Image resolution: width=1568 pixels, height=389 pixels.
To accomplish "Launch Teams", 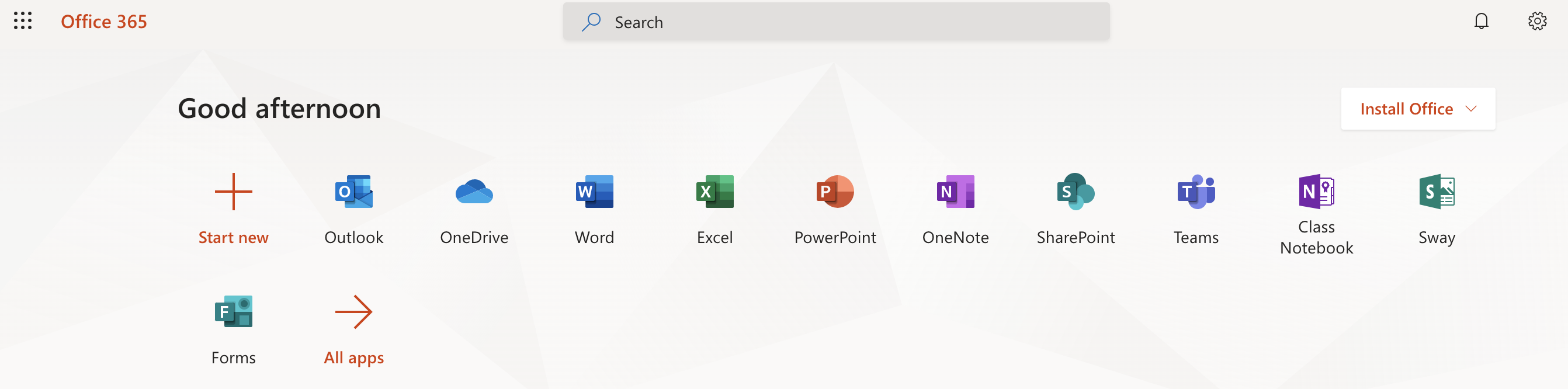I will click(1196, 211).
